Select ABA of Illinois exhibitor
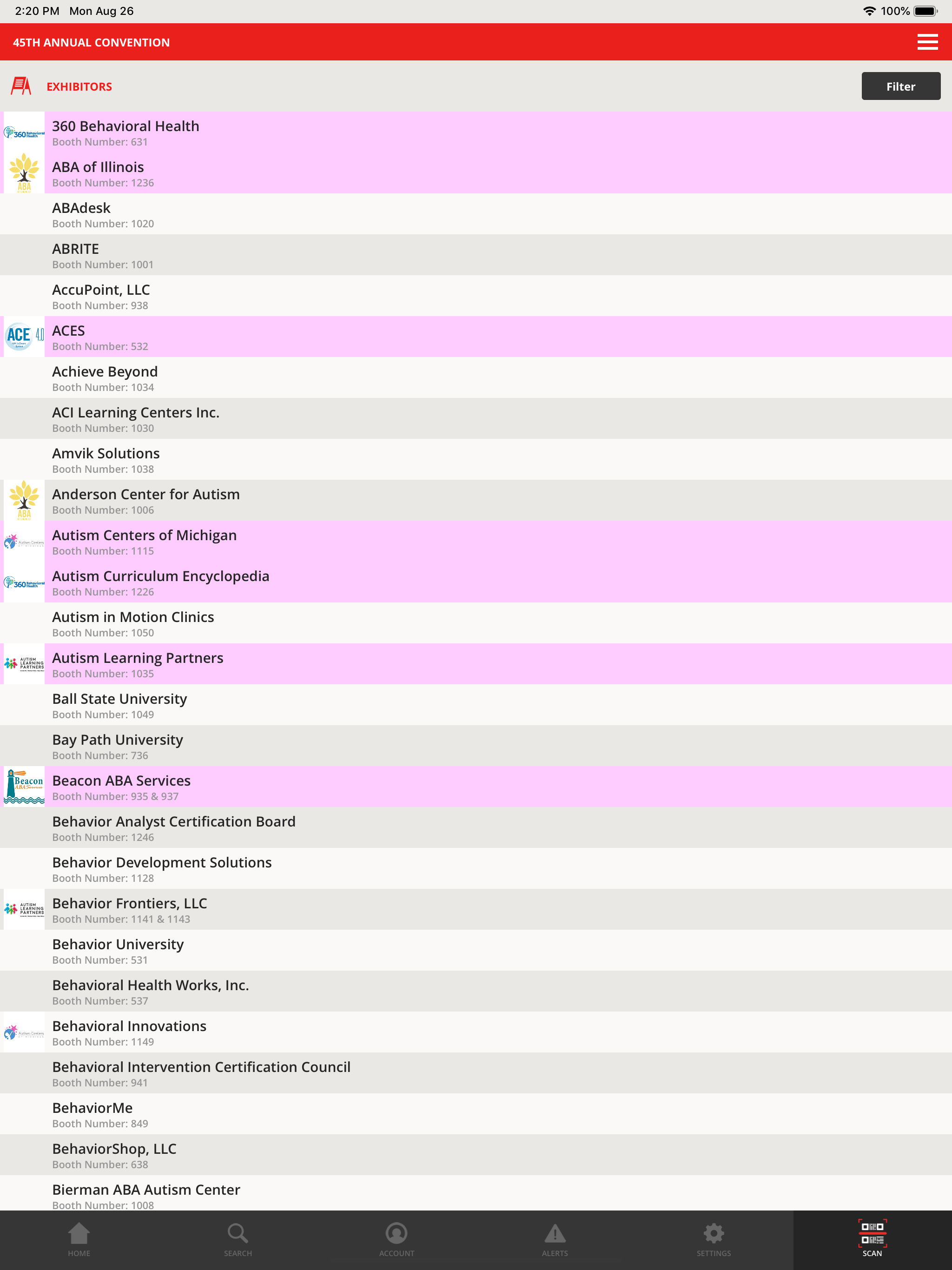 (x=476, y=173)
